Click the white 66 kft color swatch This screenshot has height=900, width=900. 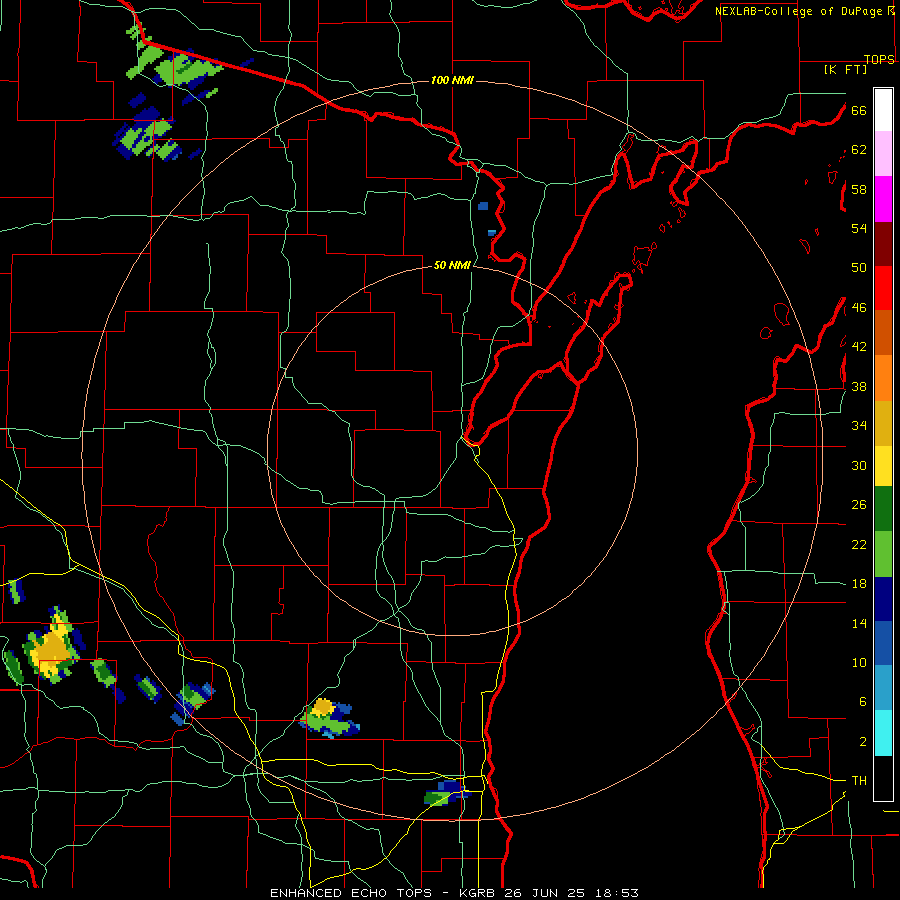tap(883, 110)
